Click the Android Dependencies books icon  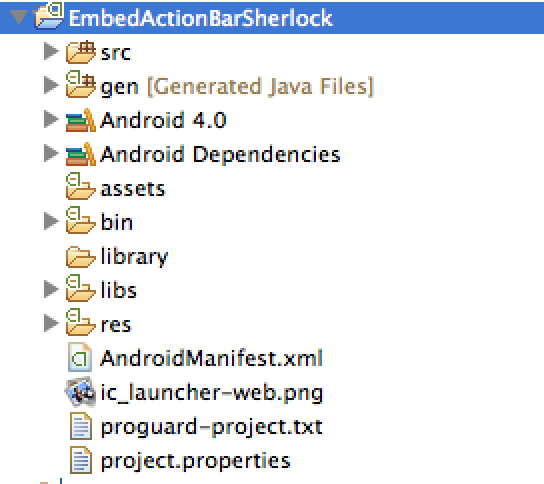pos(80,154)
